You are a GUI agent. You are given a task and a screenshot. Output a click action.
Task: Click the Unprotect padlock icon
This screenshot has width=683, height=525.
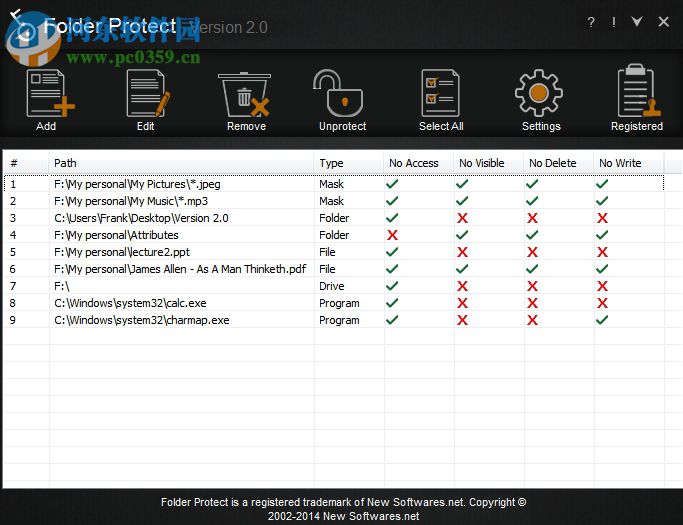click(338, 93)
